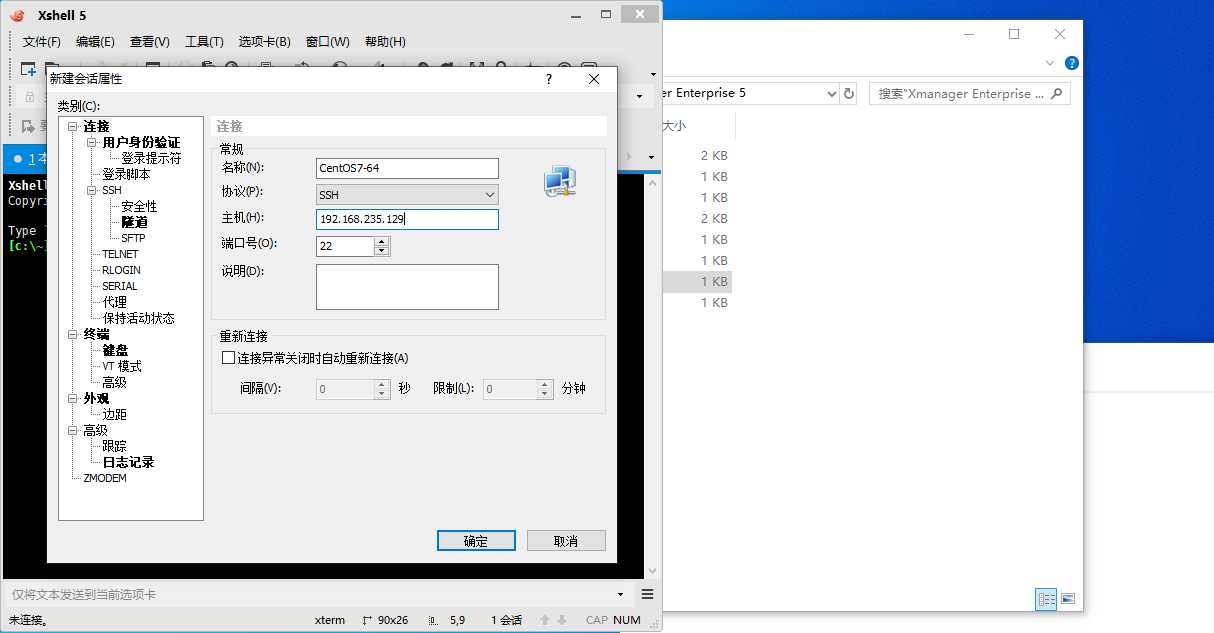
Task: Select 隧道 under SSH
Action: 134,222
